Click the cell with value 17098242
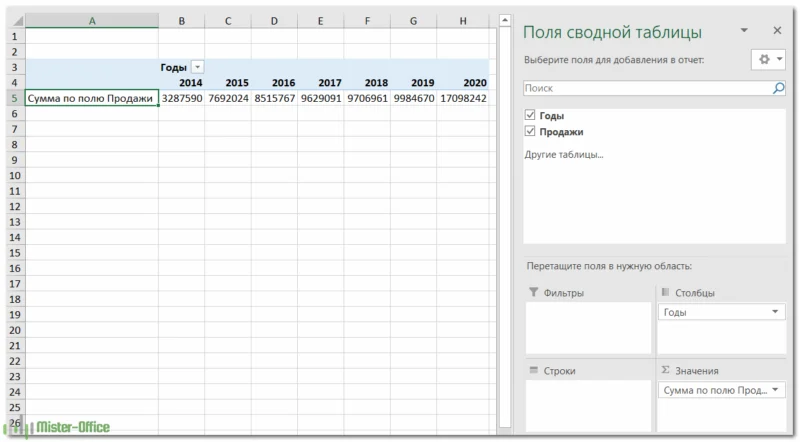 pyautogui.click(x=463, y=98)
